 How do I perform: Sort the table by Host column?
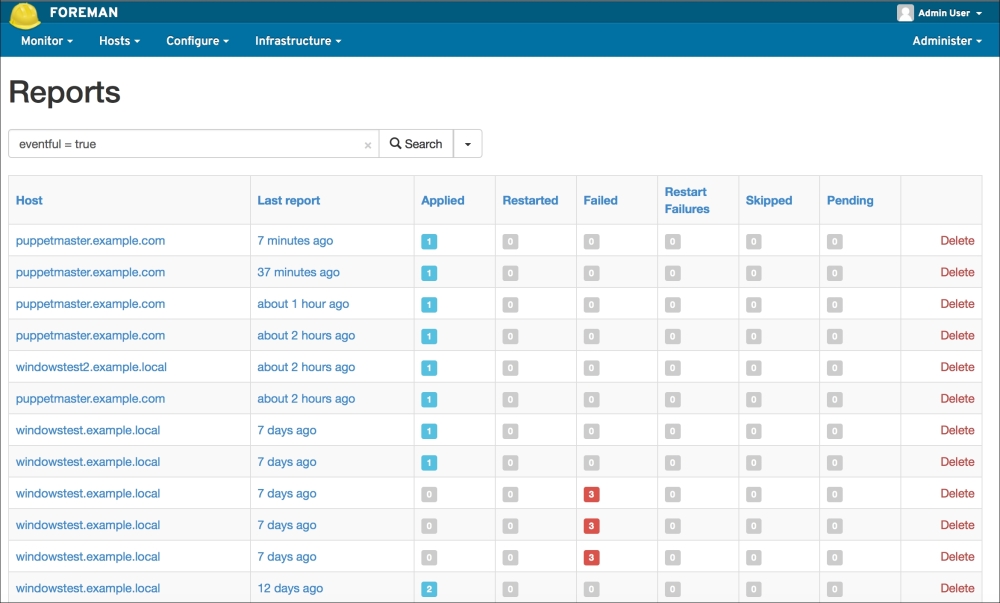29,200
